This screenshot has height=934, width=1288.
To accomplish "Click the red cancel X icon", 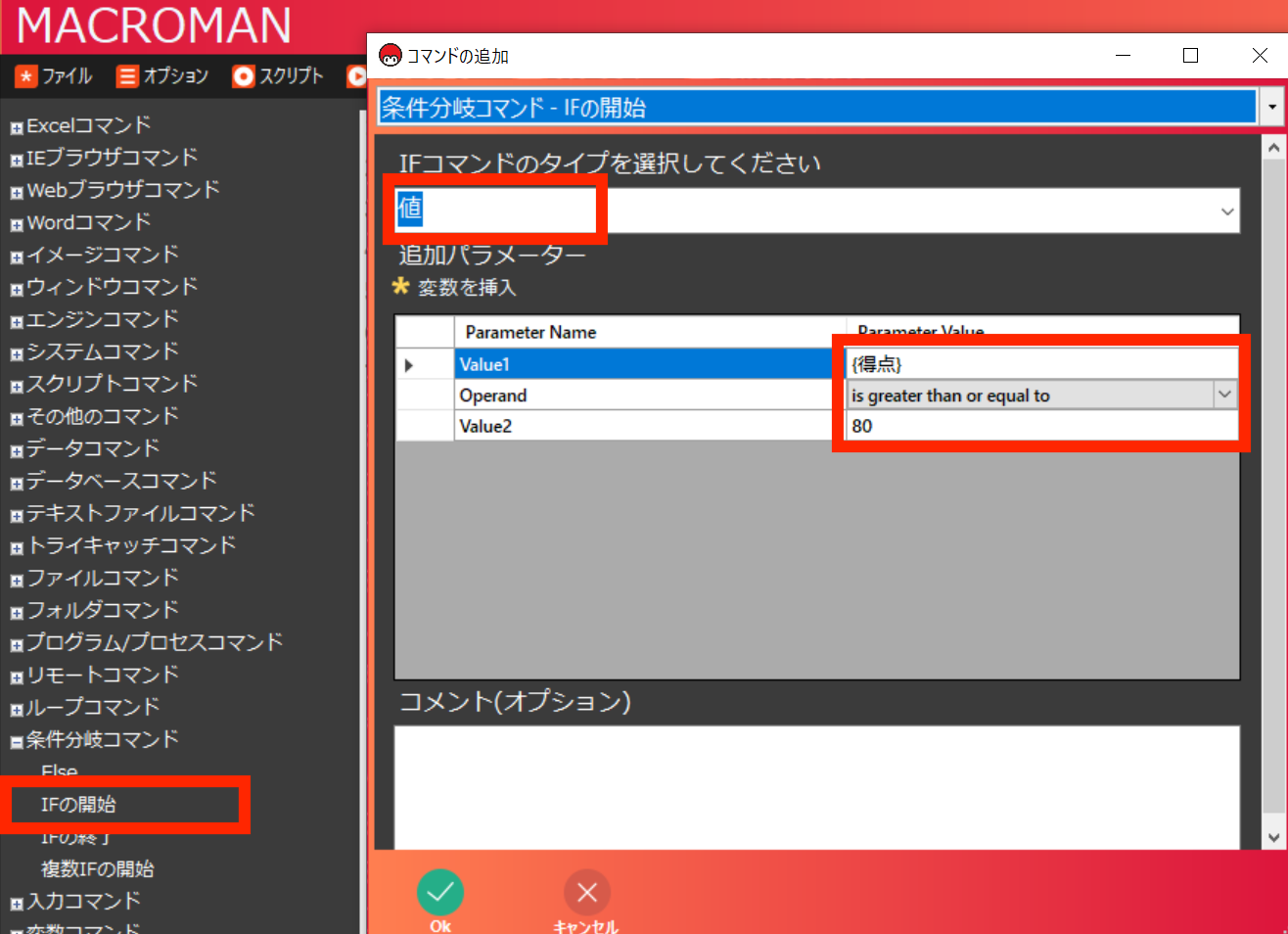I will tap(587, 892).
